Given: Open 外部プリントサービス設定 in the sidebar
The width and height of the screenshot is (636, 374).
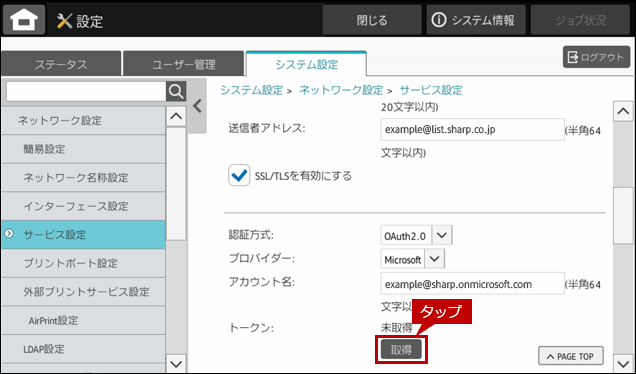Looking at the screenshot, I should tap(83, 292).
